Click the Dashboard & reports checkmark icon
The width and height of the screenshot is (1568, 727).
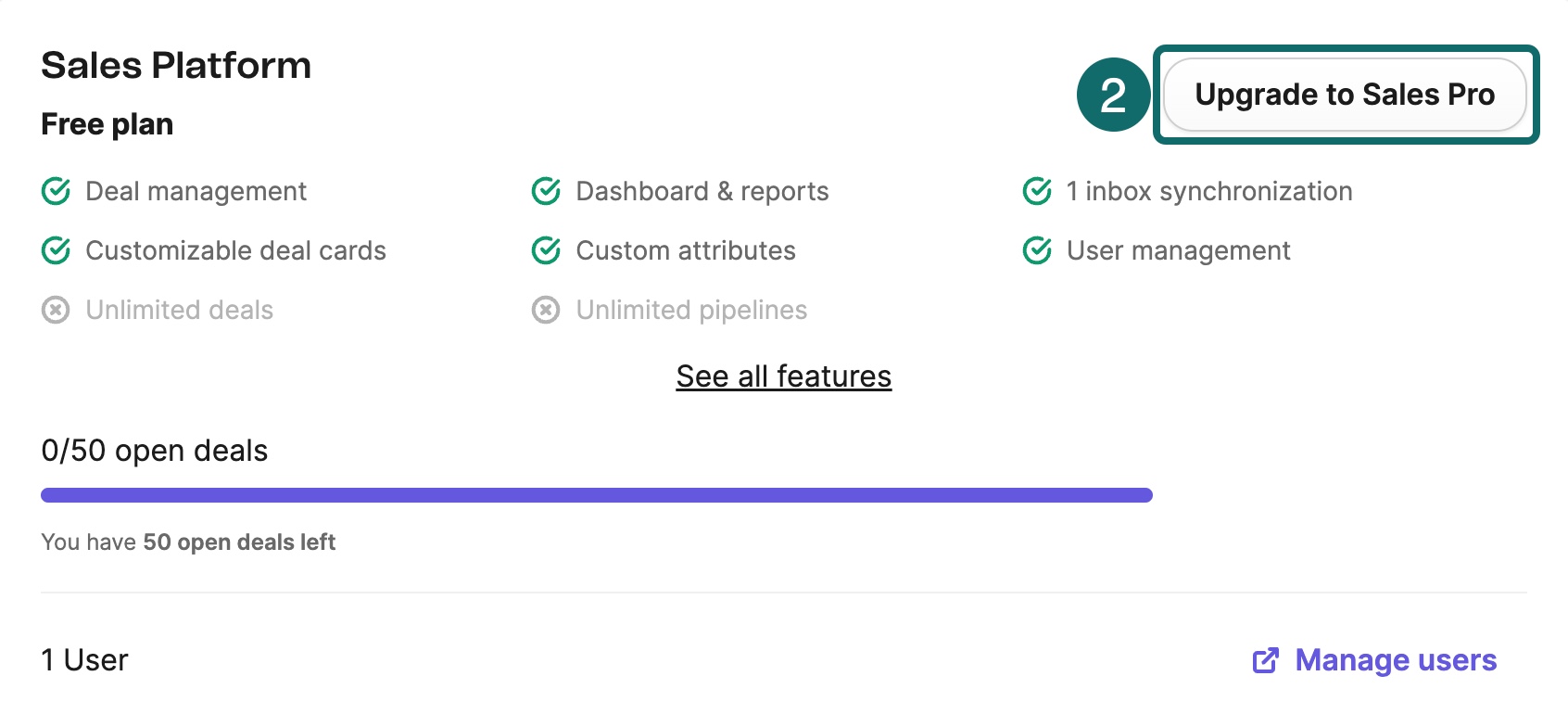pos(546,191)
